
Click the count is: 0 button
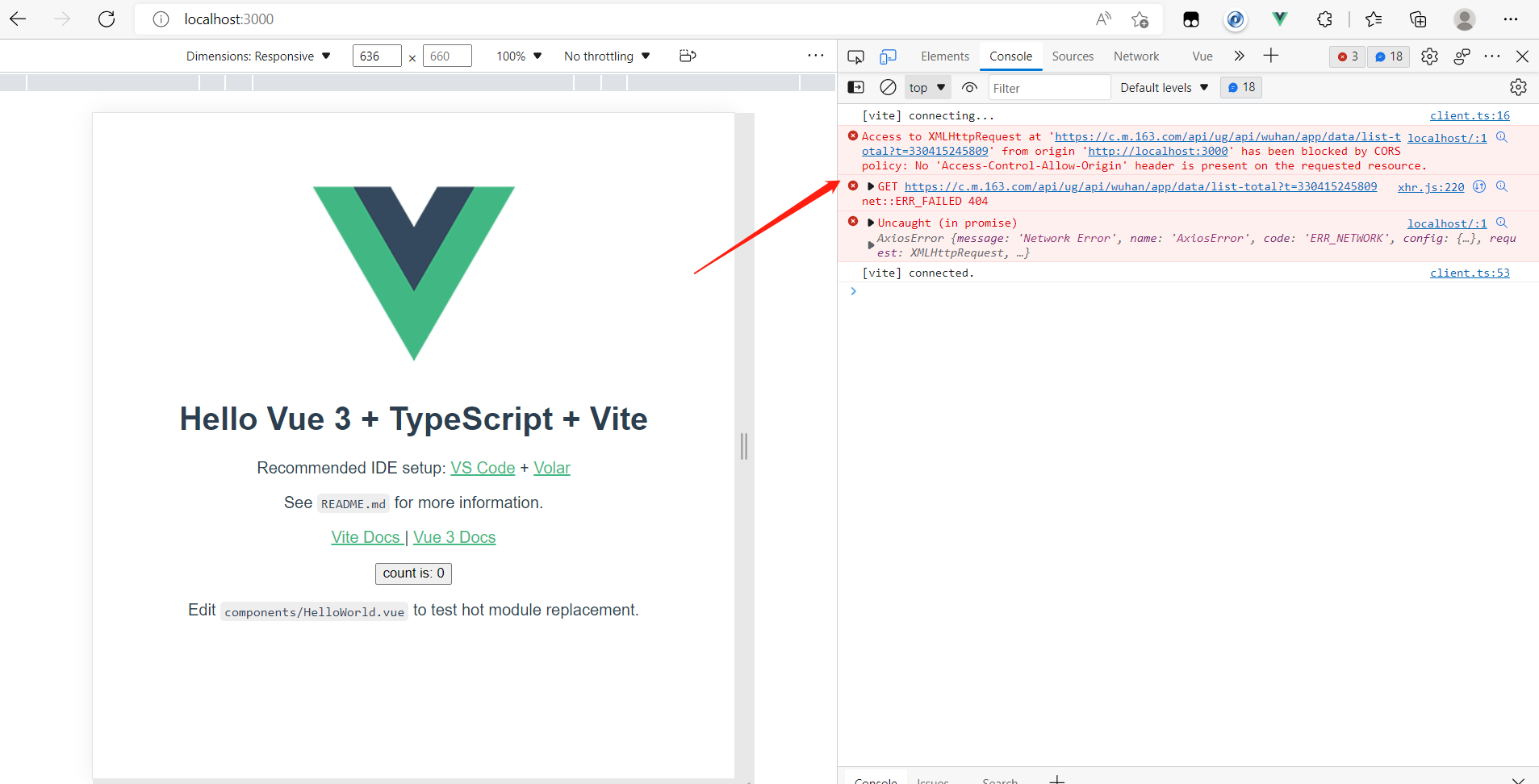pos(413,573)
